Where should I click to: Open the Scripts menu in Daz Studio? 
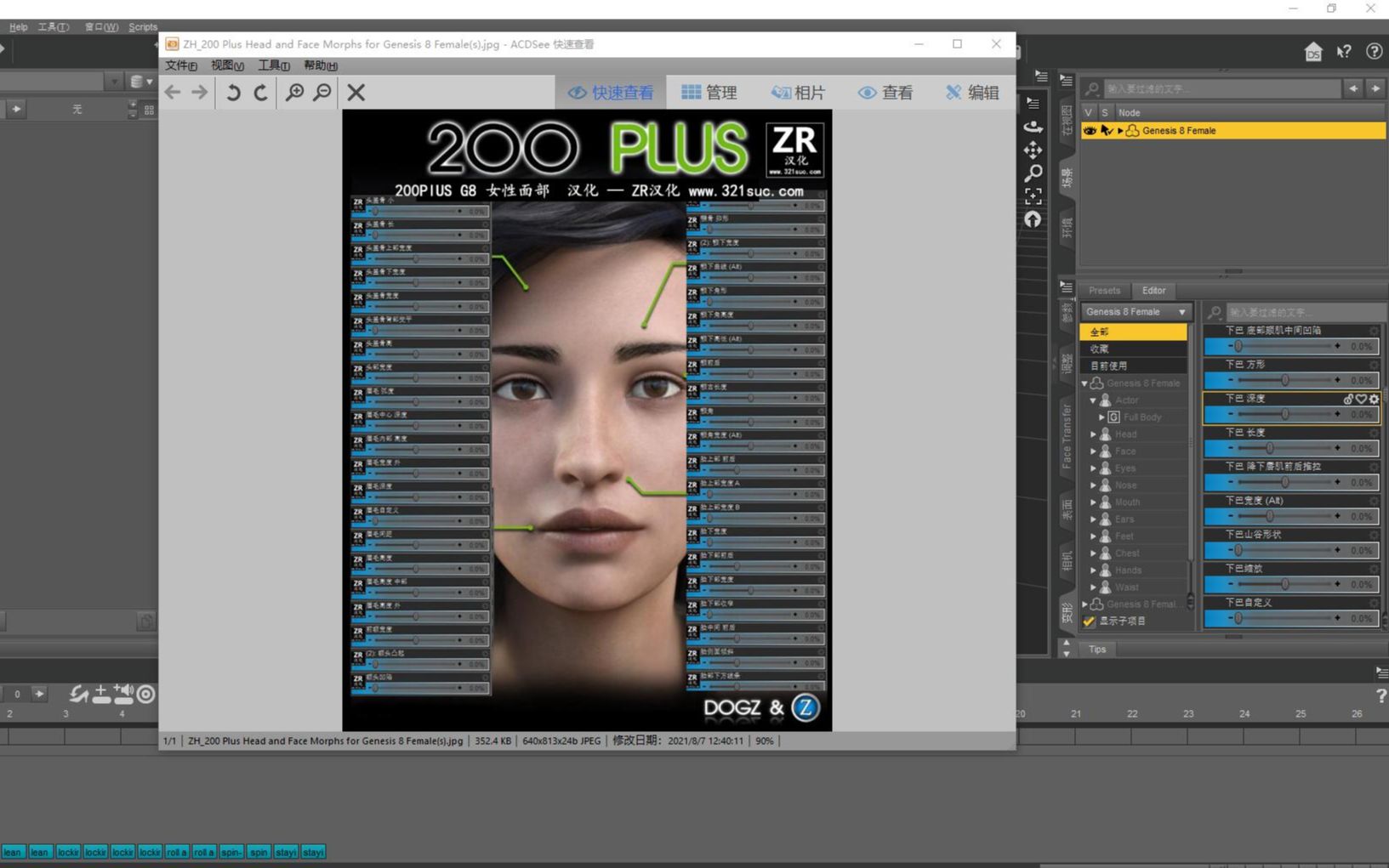point(143,27)
